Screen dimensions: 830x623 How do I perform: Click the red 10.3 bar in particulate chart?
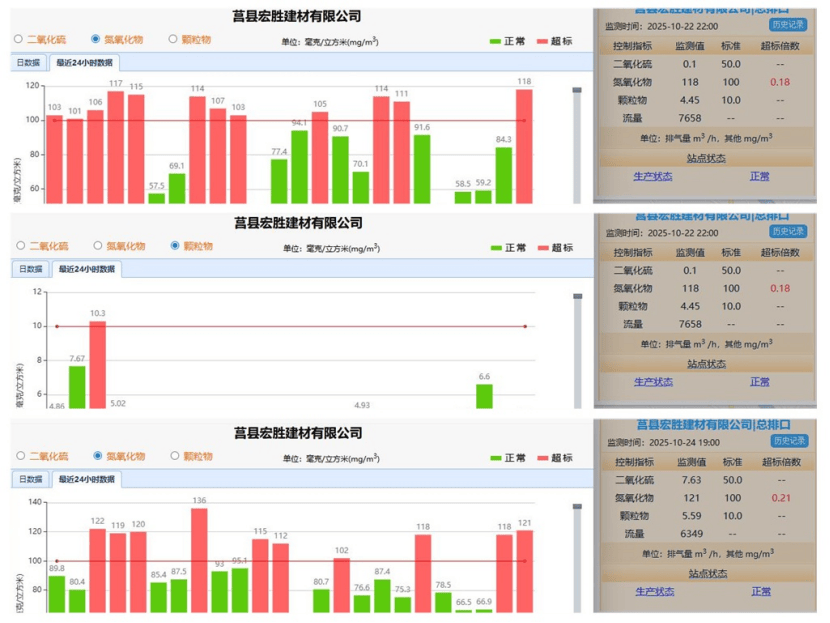point(98,360)
